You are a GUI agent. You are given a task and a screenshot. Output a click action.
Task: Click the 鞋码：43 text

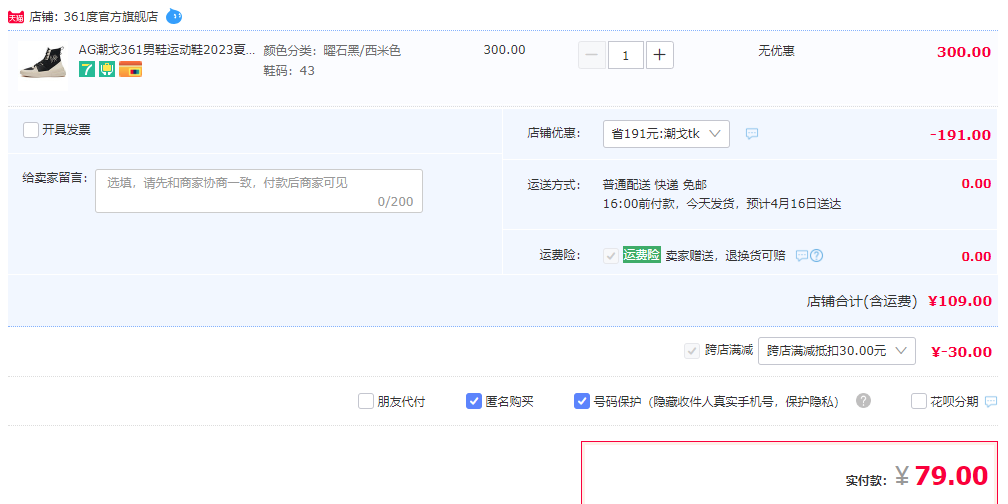pos(289,71)
